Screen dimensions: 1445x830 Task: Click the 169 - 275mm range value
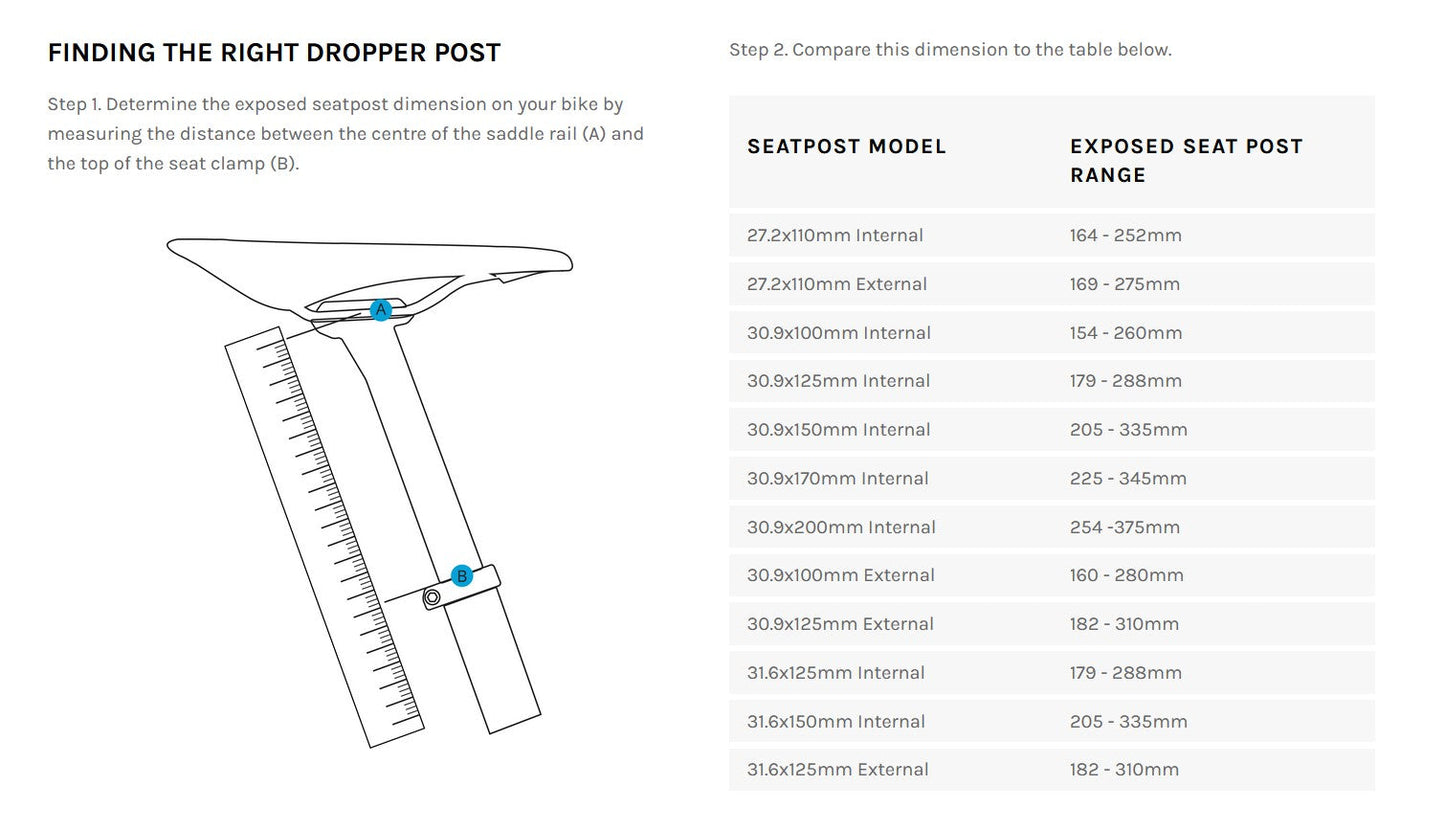pyautogui.click(x=1124, y=284)
